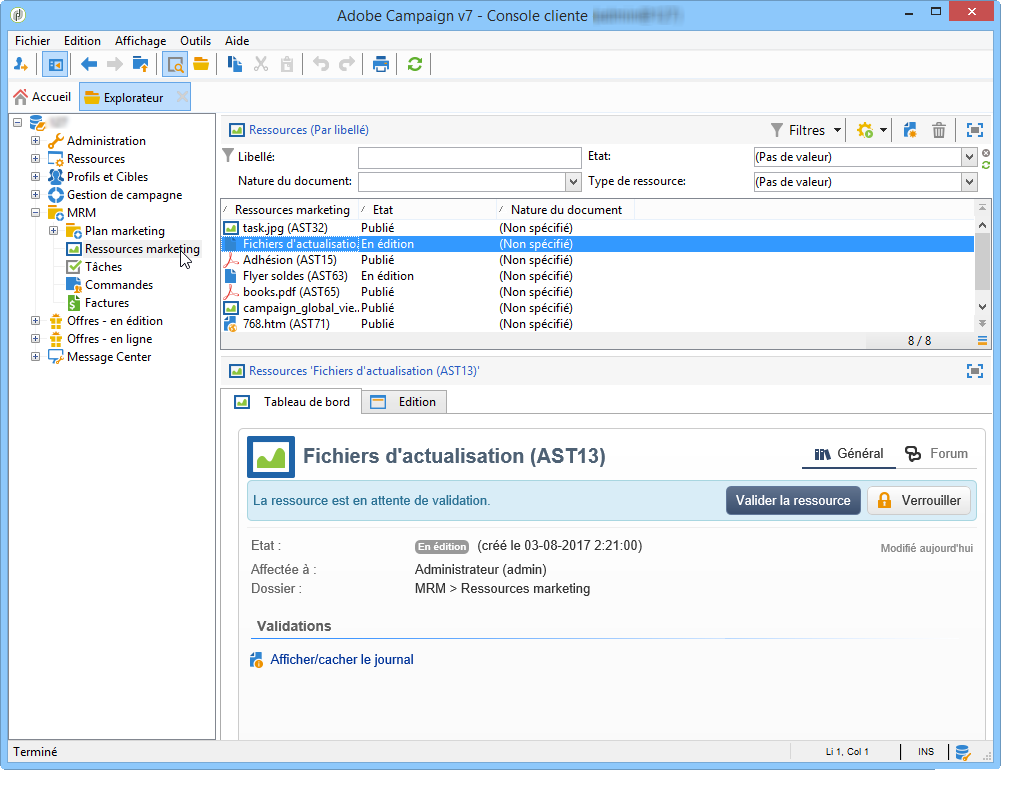1031x799 pixels.
Task: Sort by the Etat column header
Action: point(427,210)
